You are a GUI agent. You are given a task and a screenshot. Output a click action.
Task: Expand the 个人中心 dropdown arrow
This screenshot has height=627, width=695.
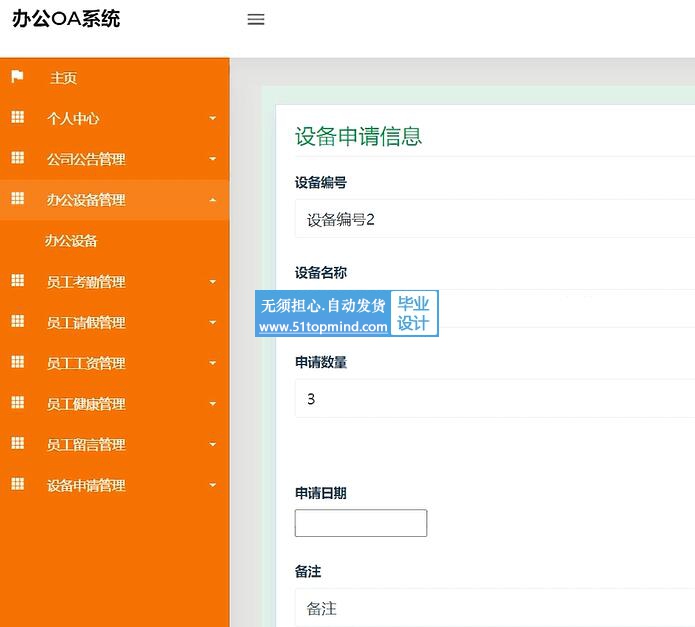tap(213, 118)
